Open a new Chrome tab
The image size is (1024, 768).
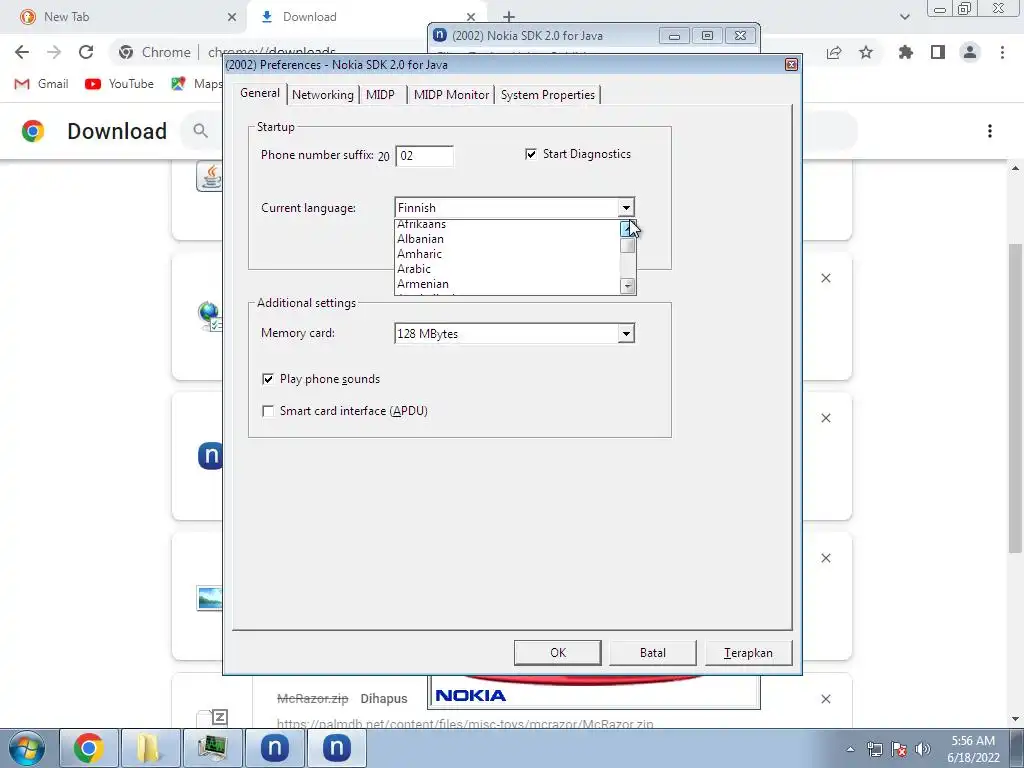click(509, 17)
